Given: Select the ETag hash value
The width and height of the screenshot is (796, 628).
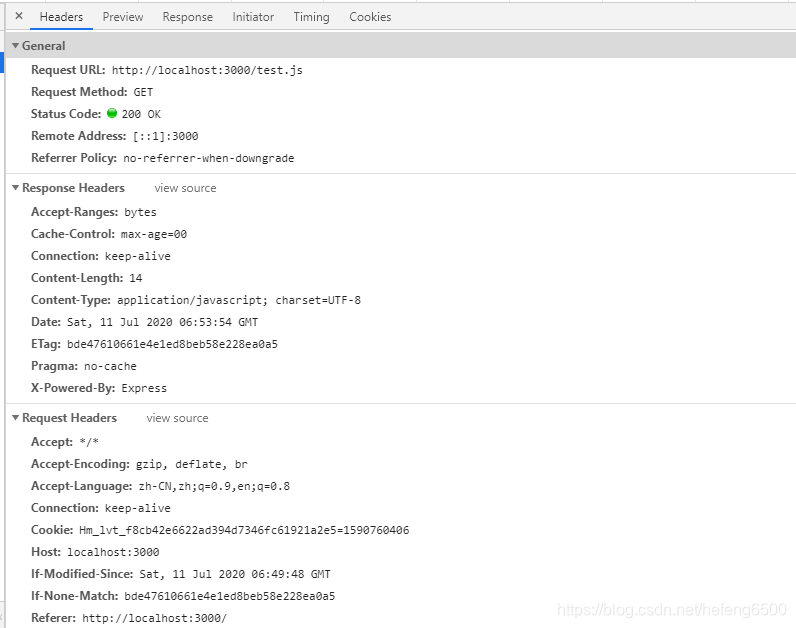Looking at the screenshot, I should [172, 344].
